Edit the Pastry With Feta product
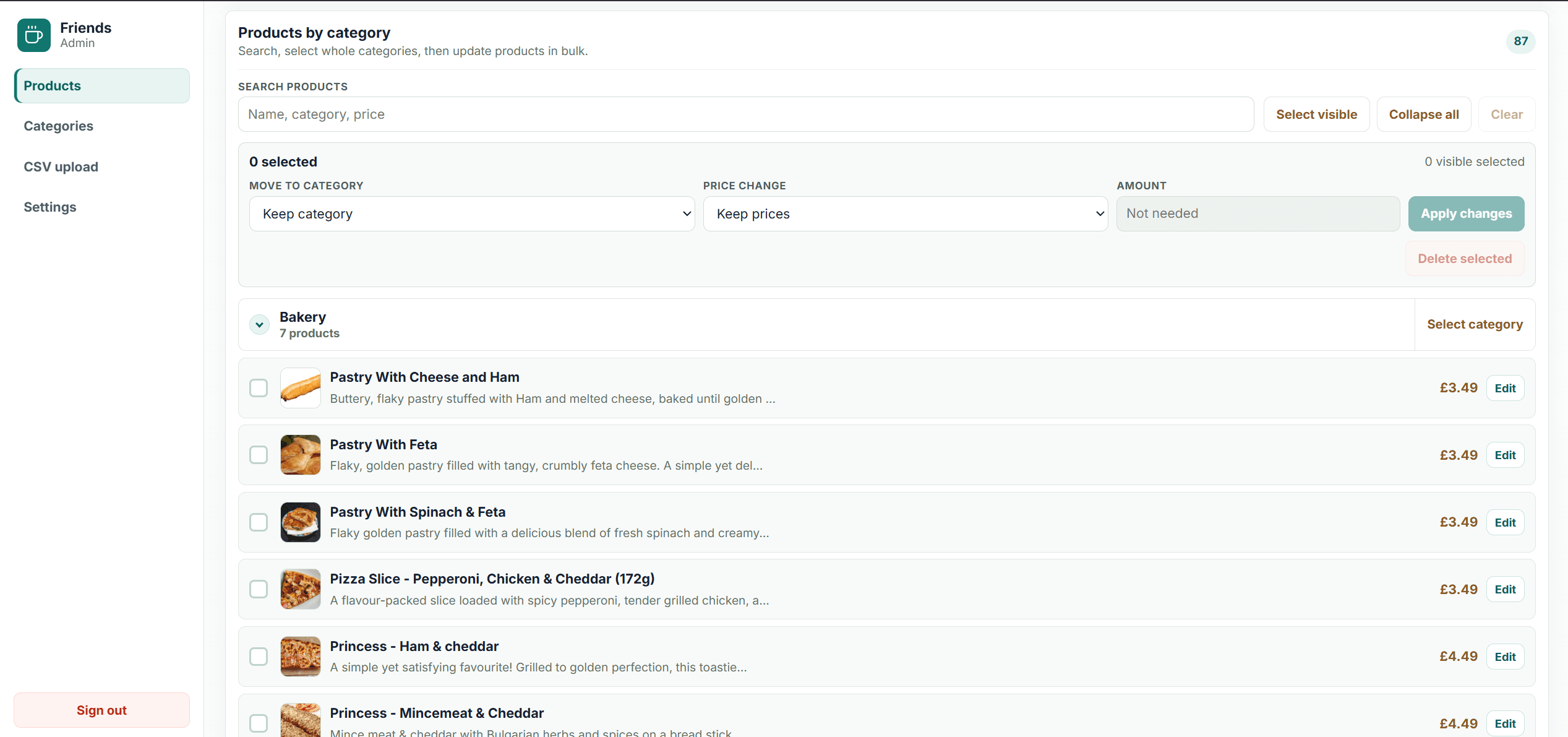Image resolution: width=1568 pixels, height=737 pixels. click(x=1506, y=455)
